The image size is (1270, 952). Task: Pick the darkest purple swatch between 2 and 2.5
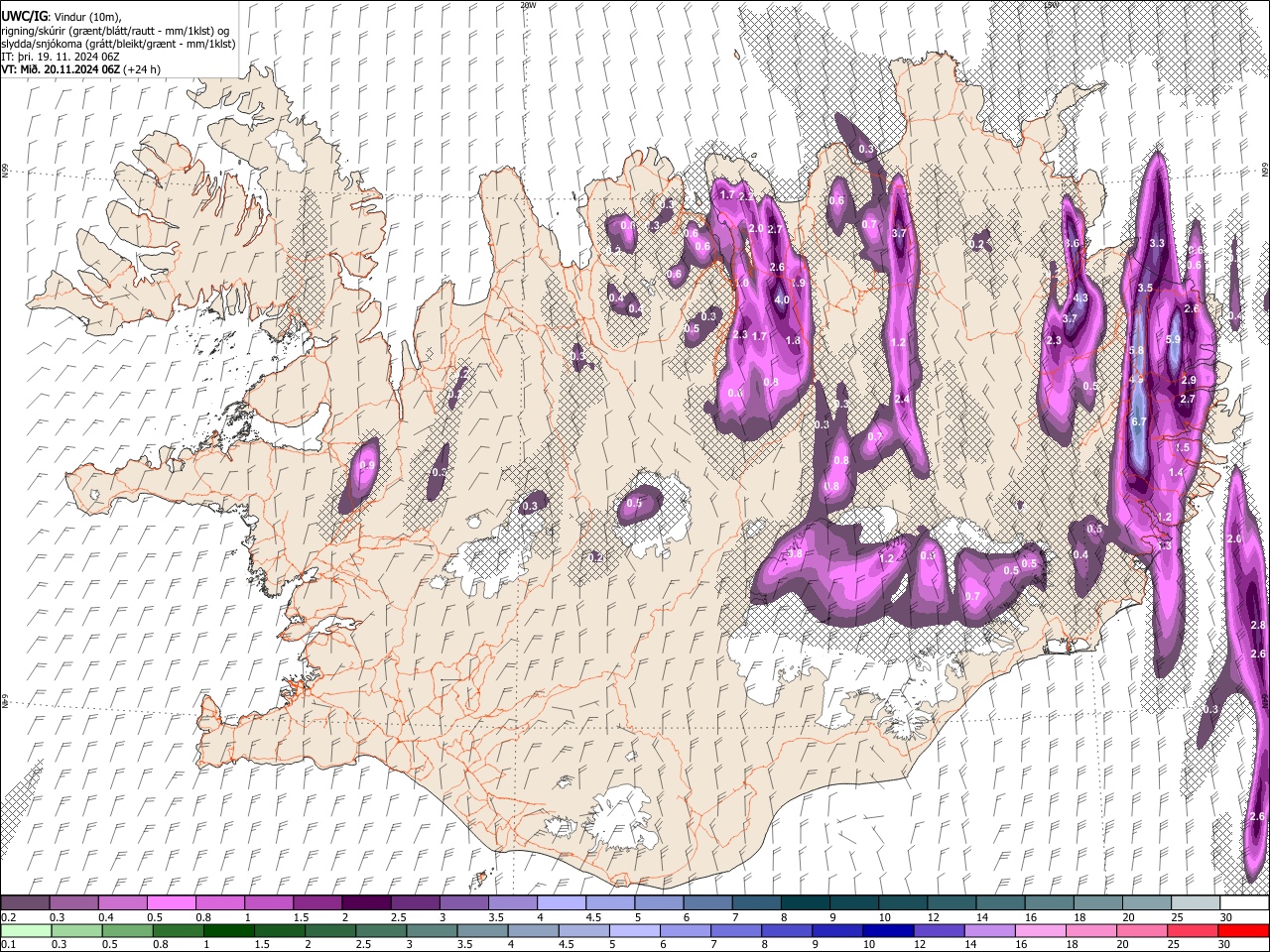click(365, 903)
